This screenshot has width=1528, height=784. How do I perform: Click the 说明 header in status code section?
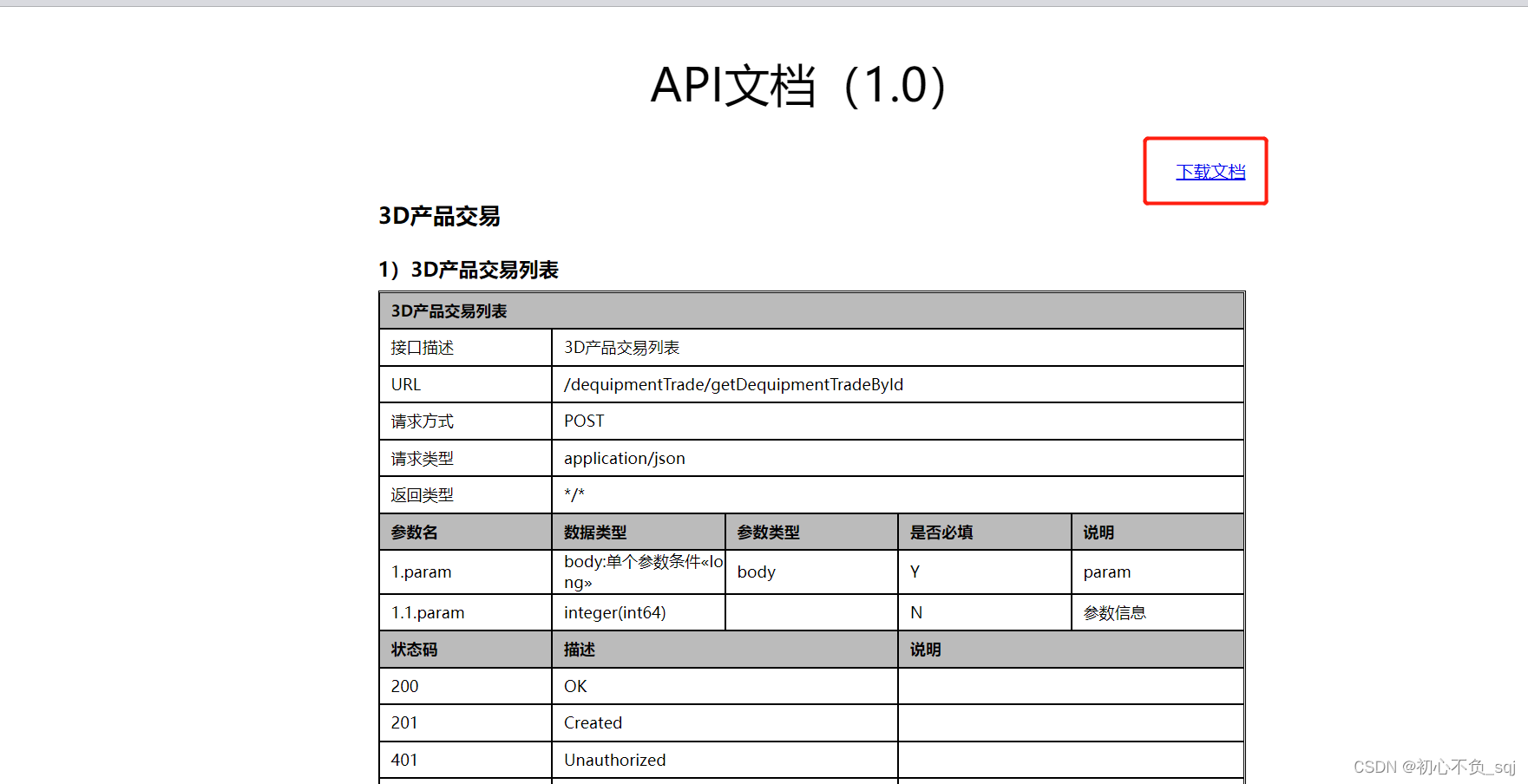coord(1071,650)
